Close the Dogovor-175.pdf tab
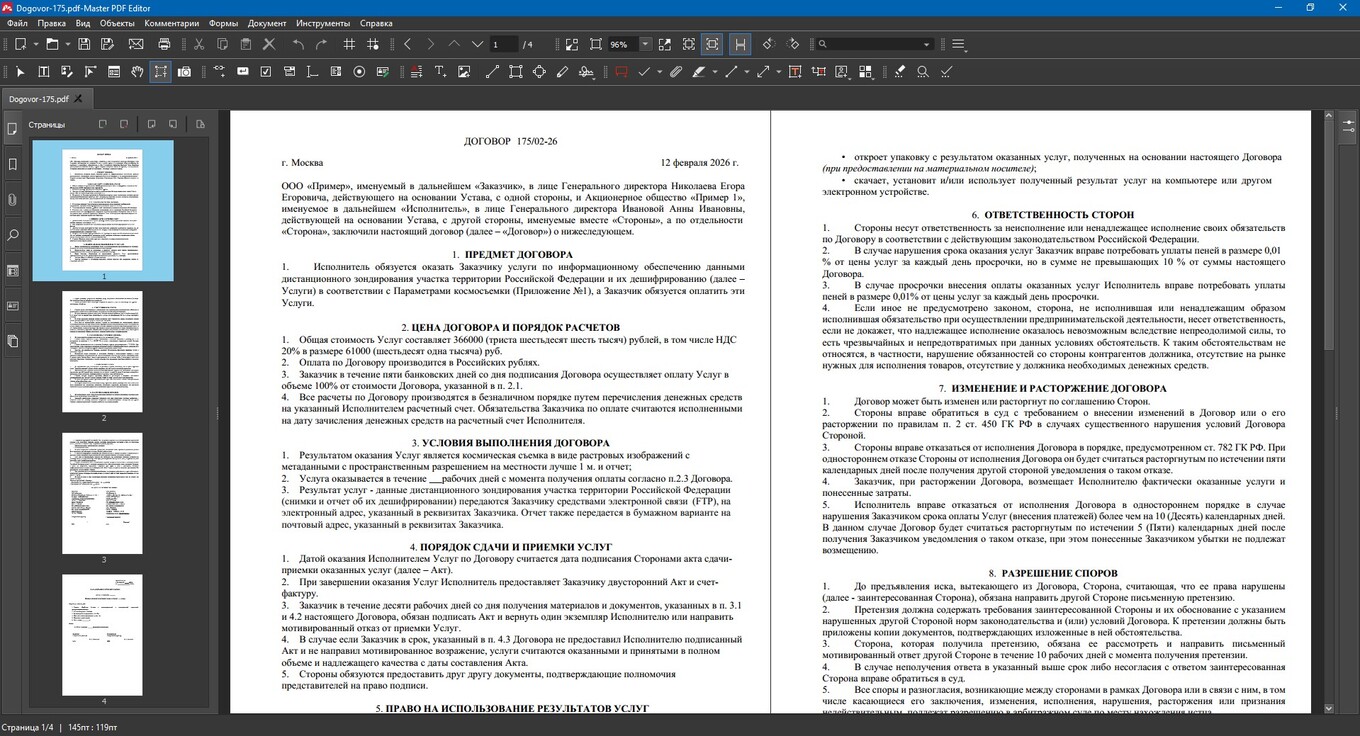 tap(78, 98)
